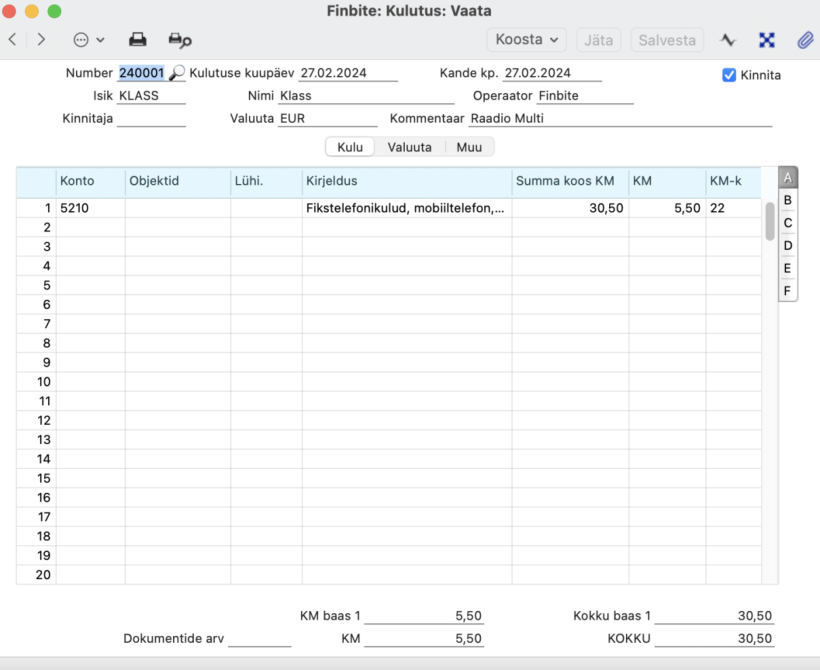Click the Dokumentide arv field
This screenshot has height=670, width=820.
click(x=259, y=638)
